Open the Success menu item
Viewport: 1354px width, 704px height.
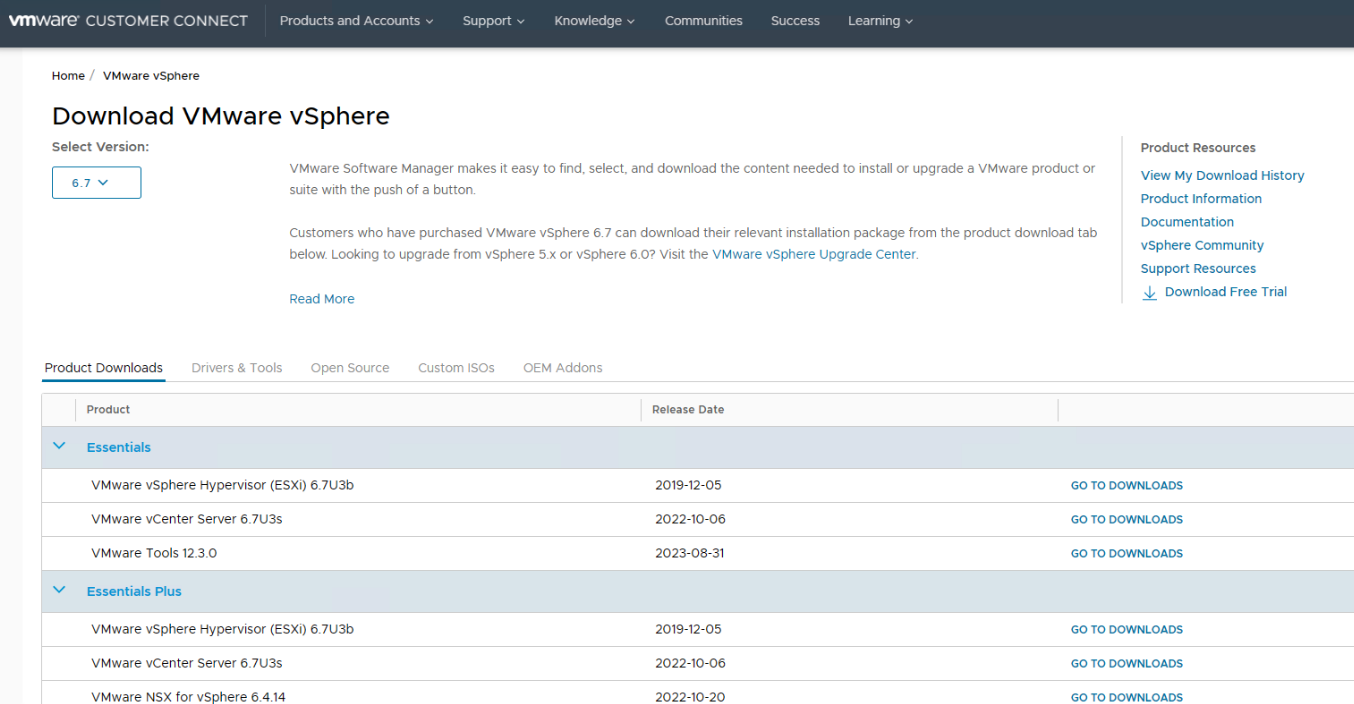click(795, 21)
